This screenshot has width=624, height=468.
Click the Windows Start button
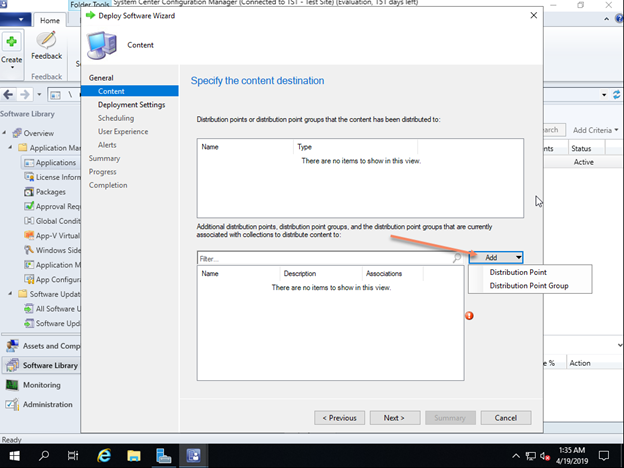click(x=14, y=456)
